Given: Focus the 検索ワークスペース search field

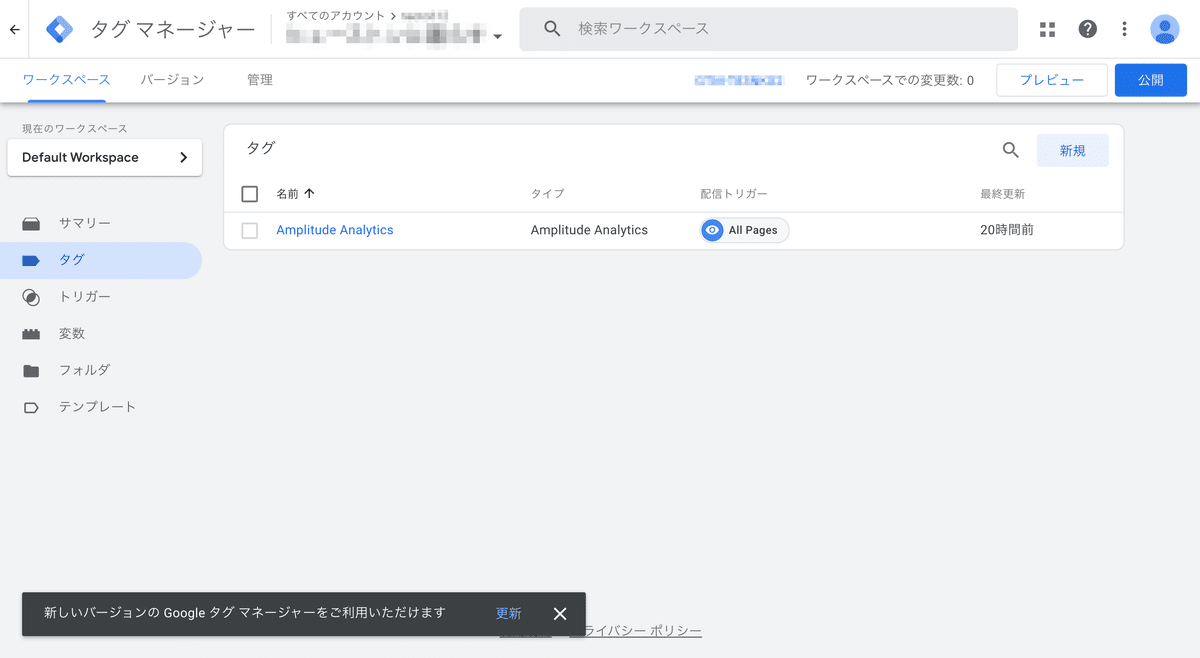Looking at the screenshot, I should pyautogui.click(x=768, y=29).
